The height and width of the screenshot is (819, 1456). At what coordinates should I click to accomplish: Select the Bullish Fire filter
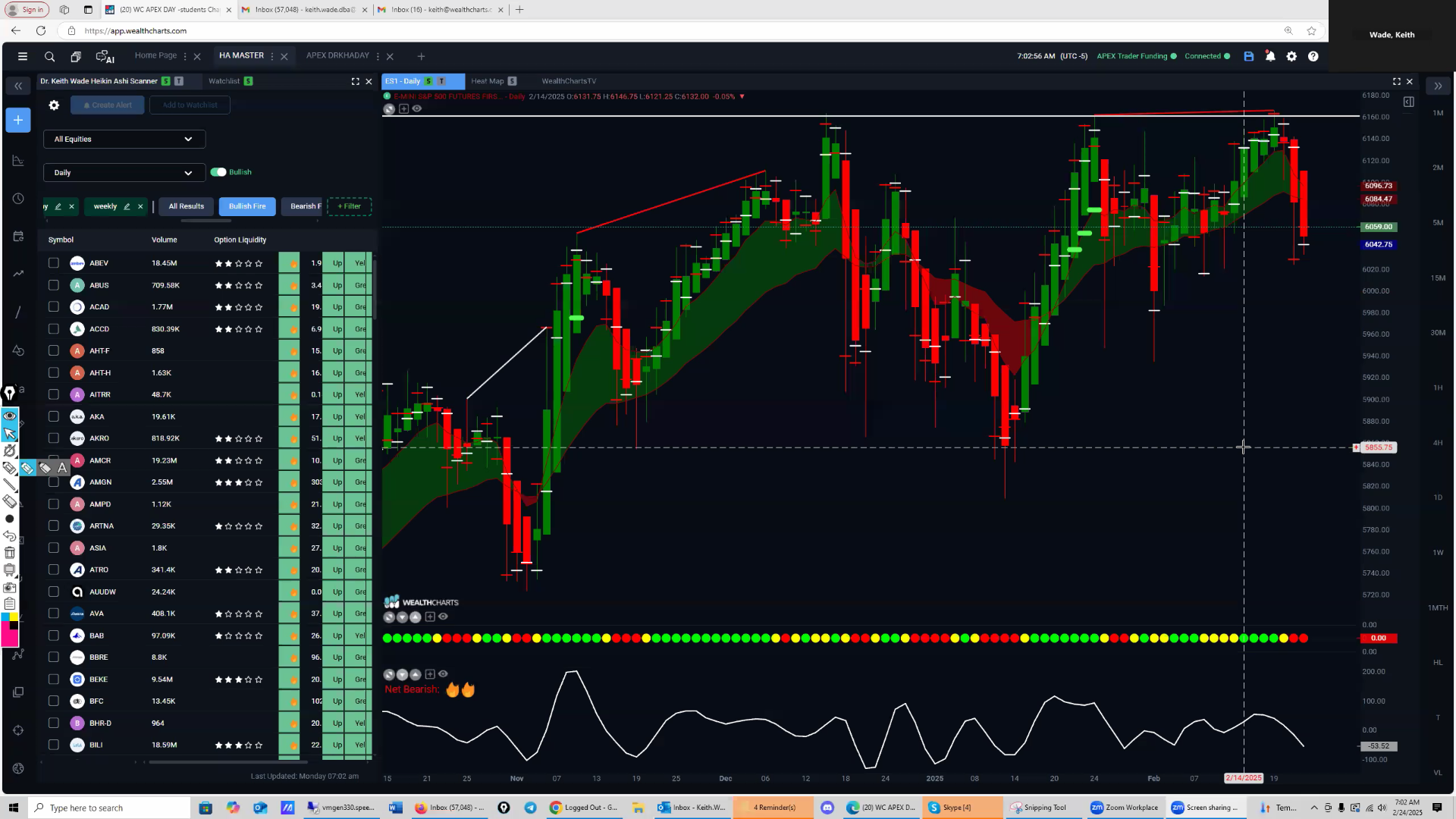tap(247, 206)
